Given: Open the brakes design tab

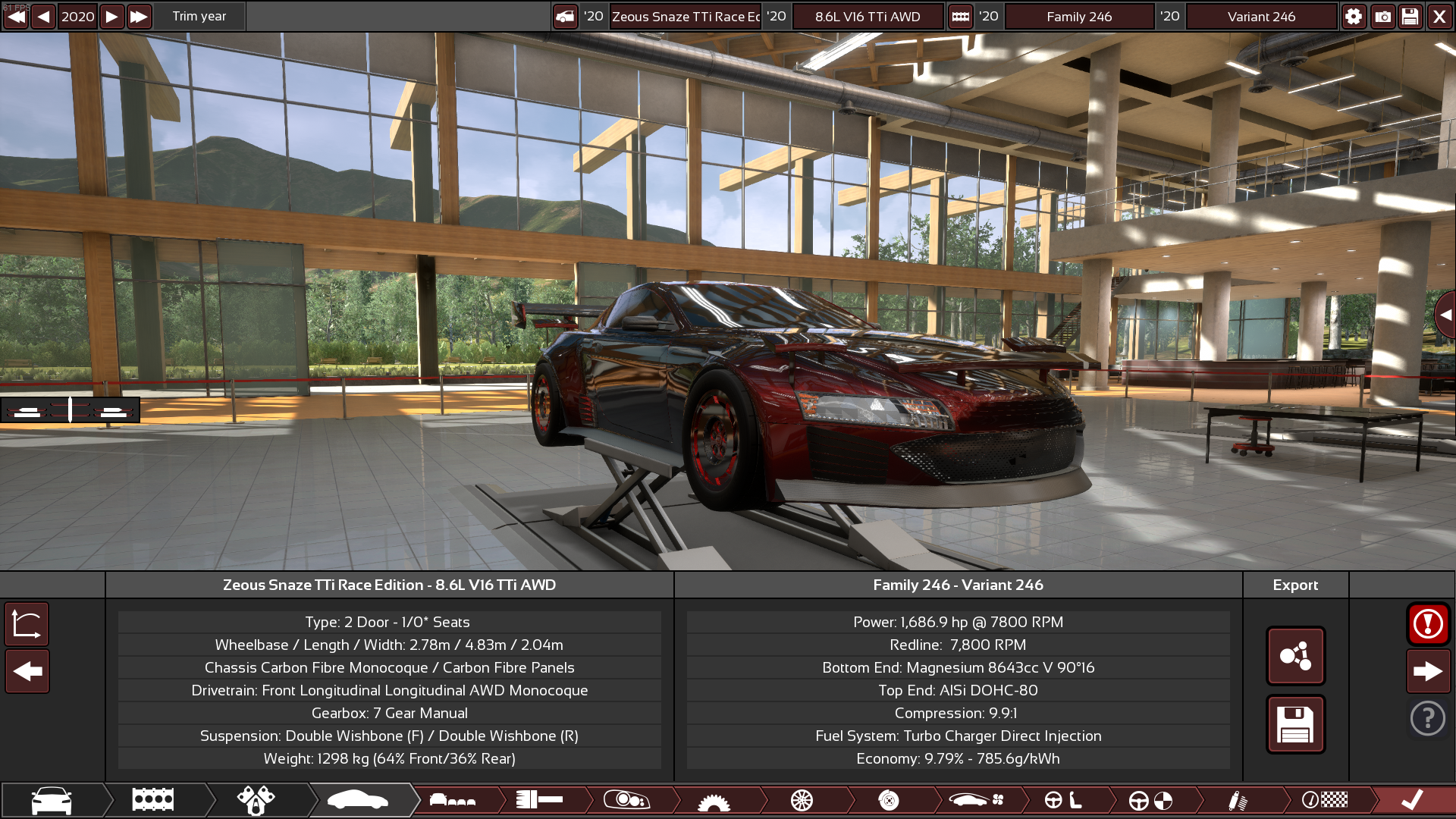Looking at the screenshot, I should pyautogui.click(x=888, y=800).
